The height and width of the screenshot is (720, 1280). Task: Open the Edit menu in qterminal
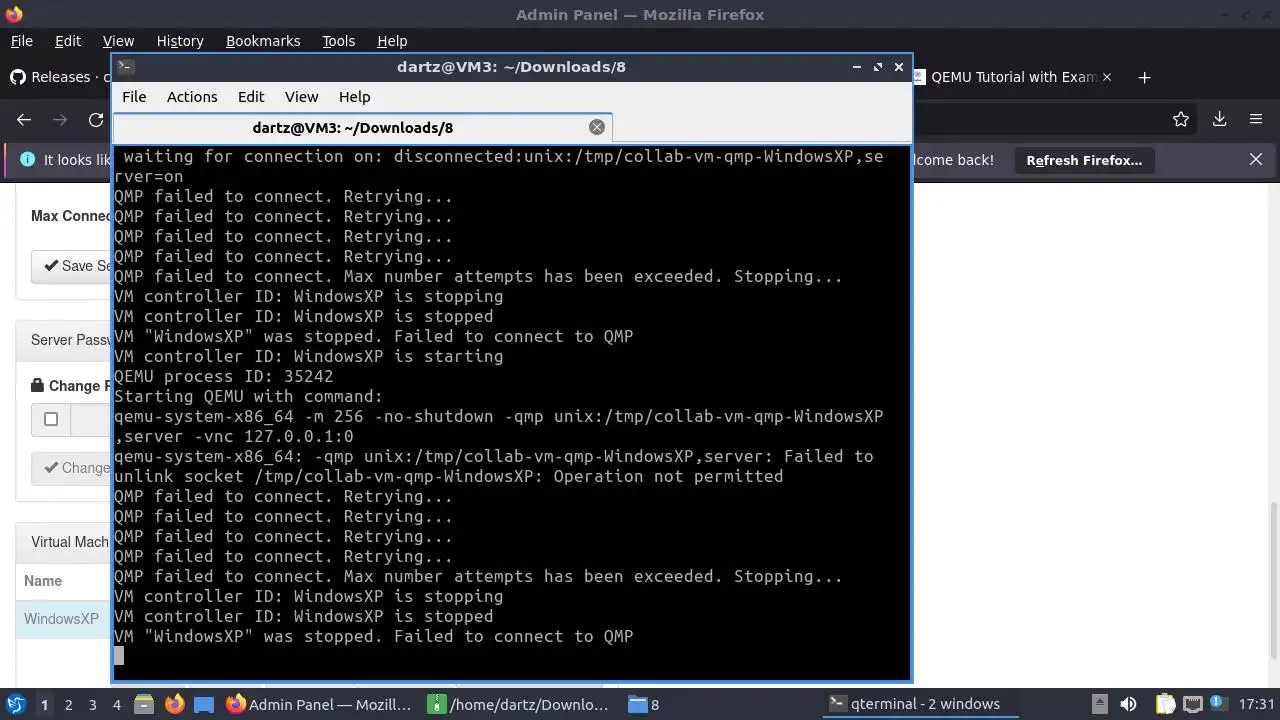[x=251, y=97]
